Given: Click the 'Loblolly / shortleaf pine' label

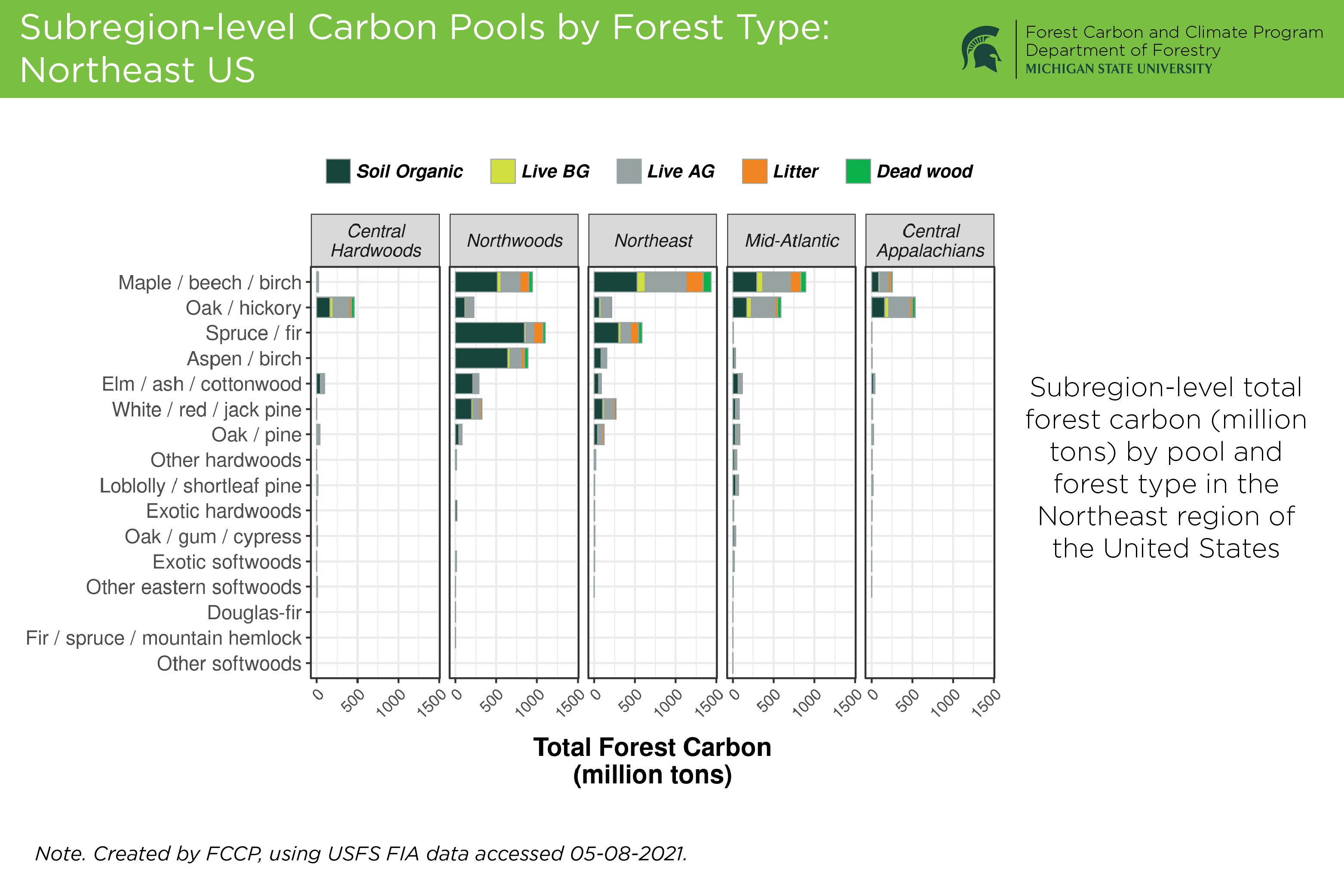Looking at the screenshot, I should 200,486.
